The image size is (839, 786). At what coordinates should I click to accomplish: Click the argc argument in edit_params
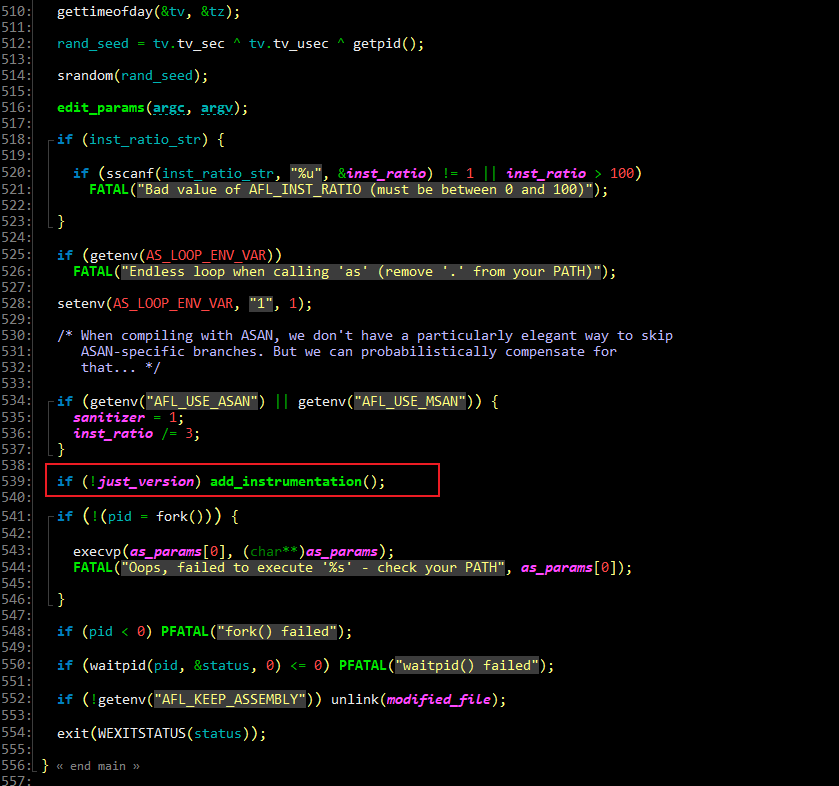pyautogui.click(x=169, y=108)
